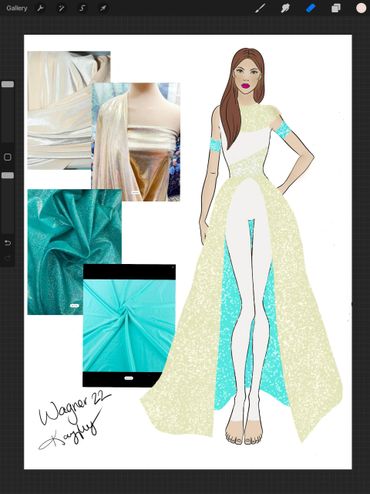Open the Layers panel
Image resolution: width=370 pixels, height=494 pixels.
[x=336, y=8]
